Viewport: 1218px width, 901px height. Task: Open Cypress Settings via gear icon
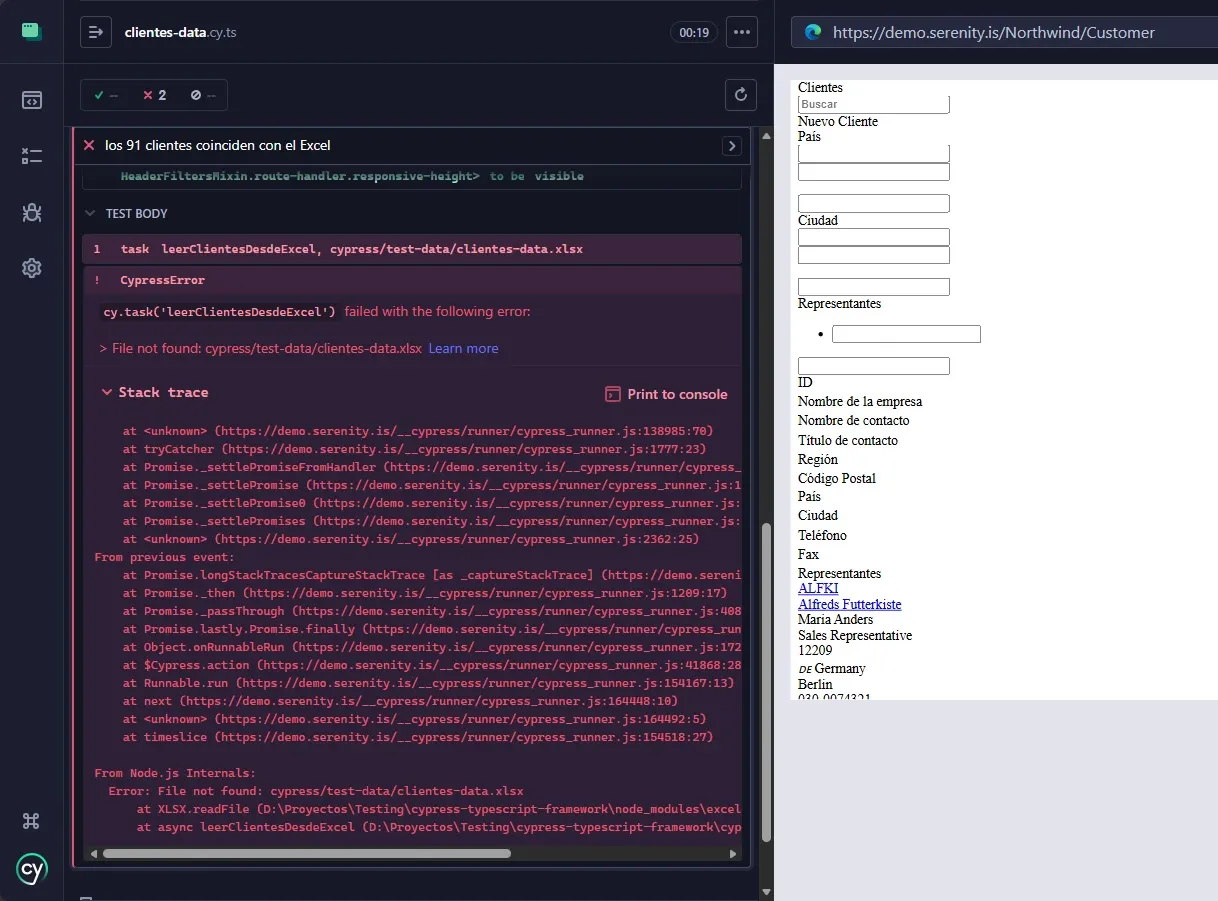tap(31, 268)
